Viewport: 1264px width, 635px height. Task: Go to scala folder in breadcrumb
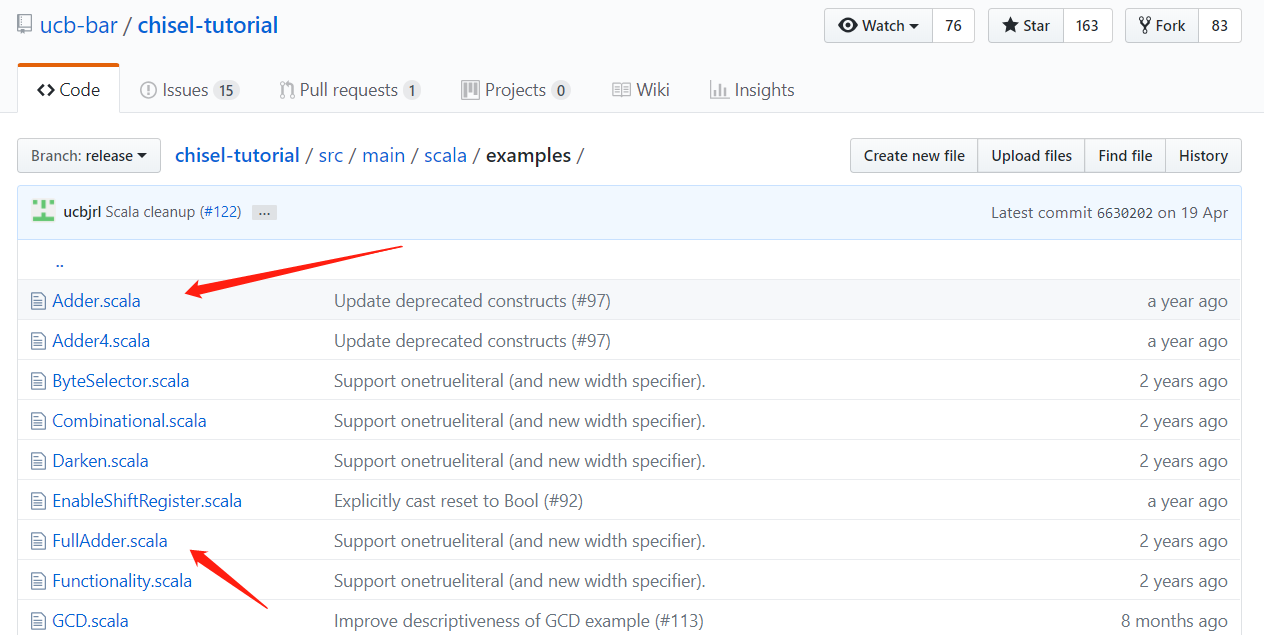tap(445, 156)
